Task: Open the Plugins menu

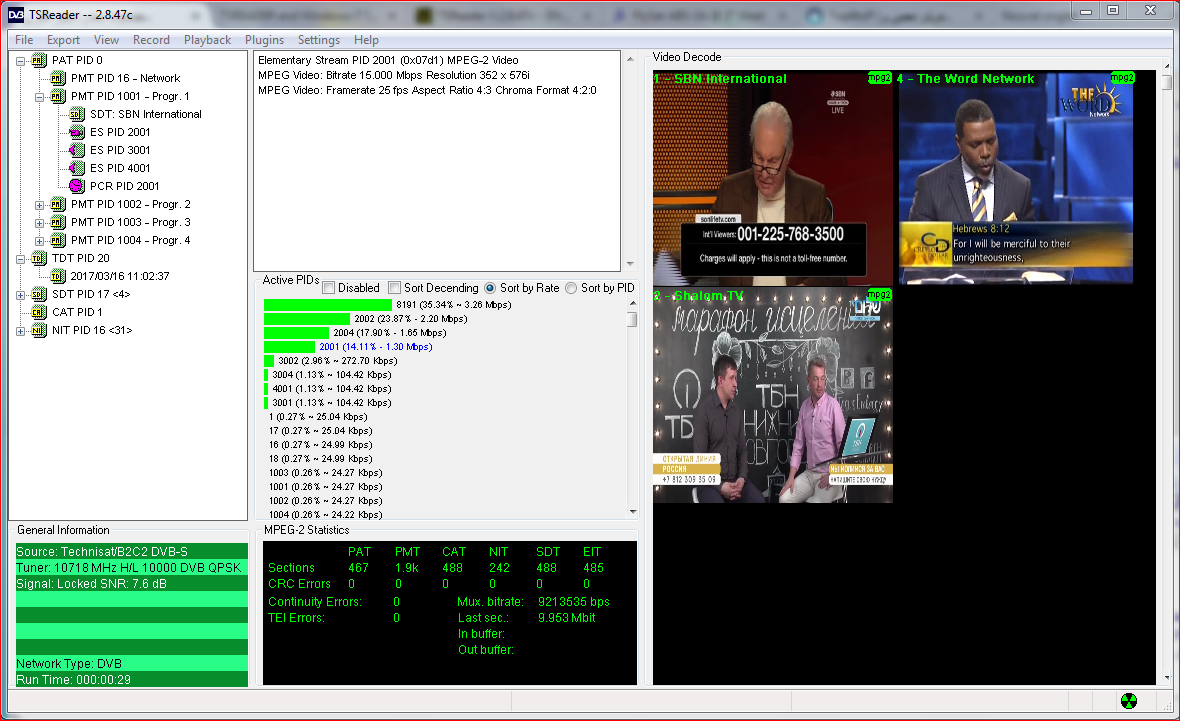Action: click(x=264, y=40)
